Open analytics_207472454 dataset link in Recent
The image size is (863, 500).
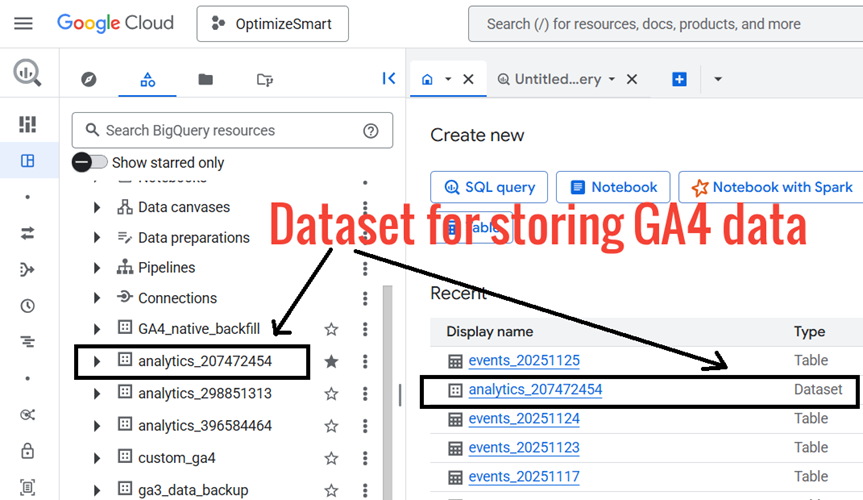point(536,390)
